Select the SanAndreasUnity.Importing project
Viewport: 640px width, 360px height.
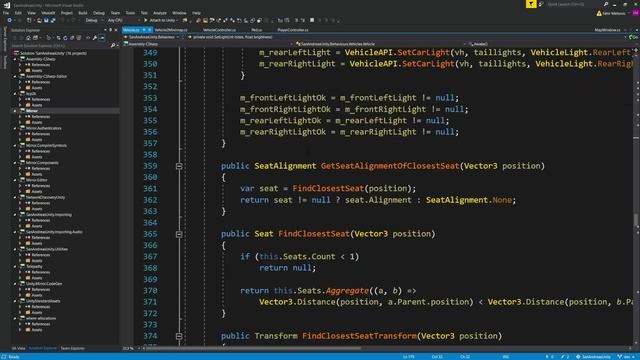click(49, 214)
